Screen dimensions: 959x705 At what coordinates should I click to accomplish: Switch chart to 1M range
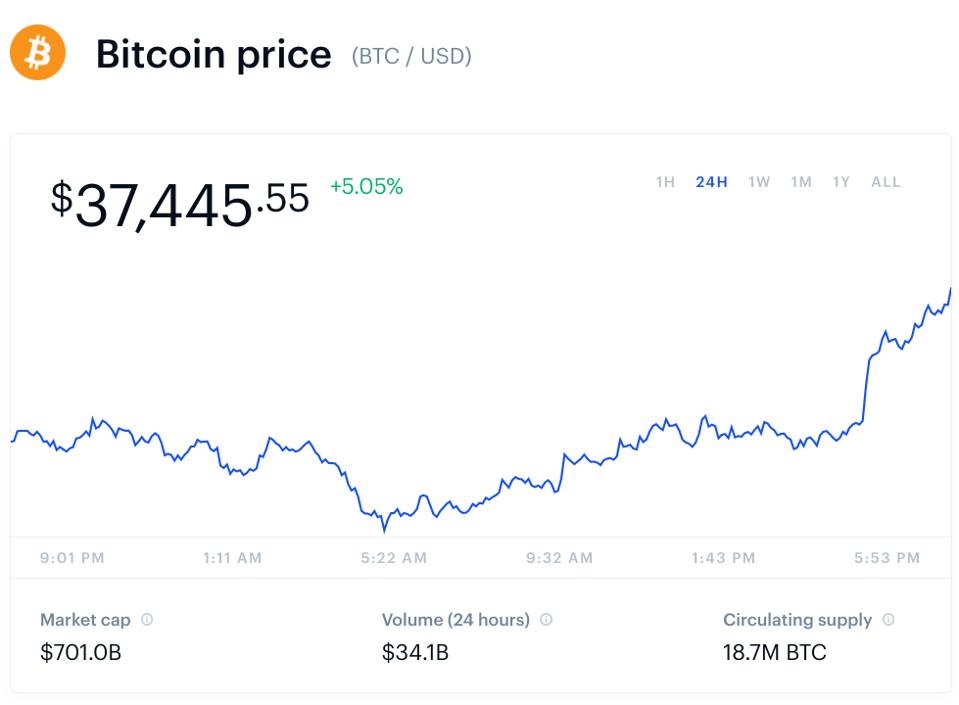tap(801, 182)
